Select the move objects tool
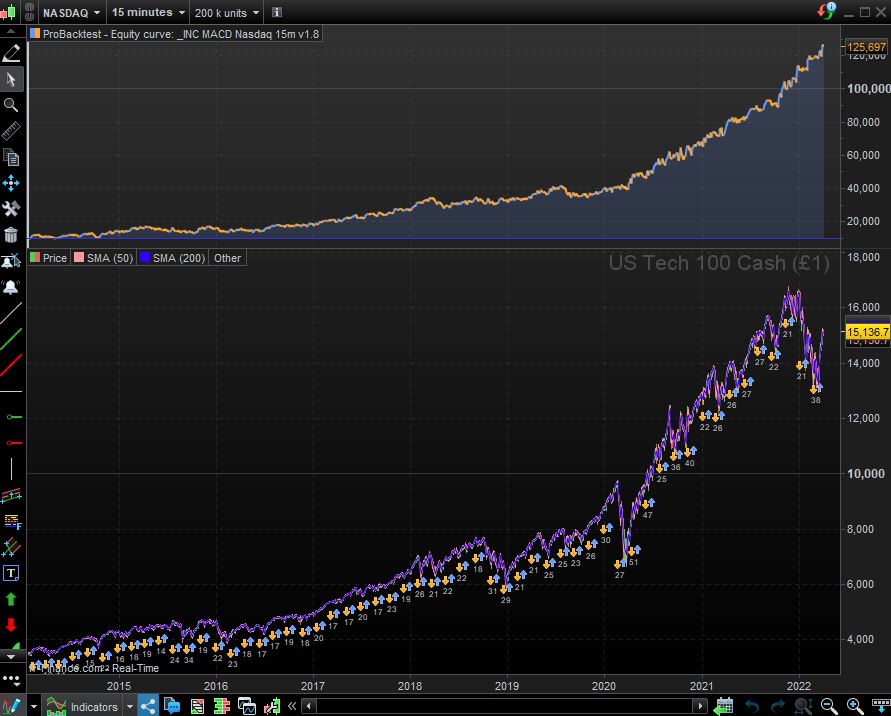 (11, 183)
